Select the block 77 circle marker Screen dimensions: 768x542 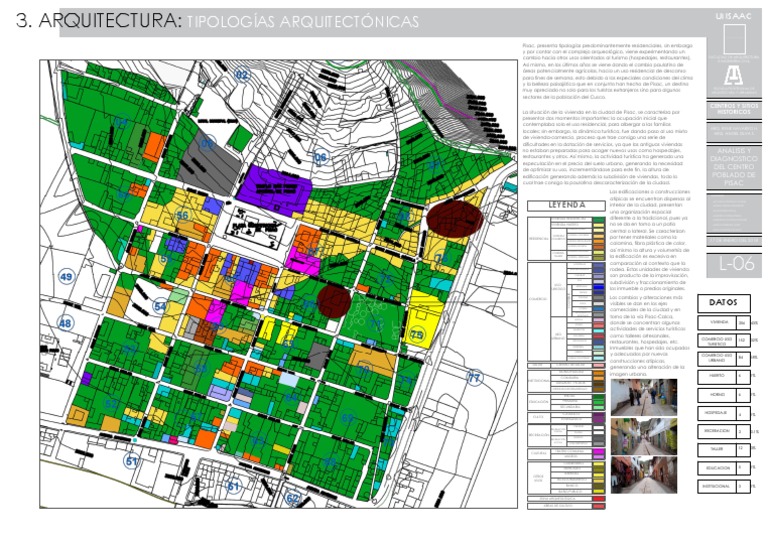tap(474, 378)
